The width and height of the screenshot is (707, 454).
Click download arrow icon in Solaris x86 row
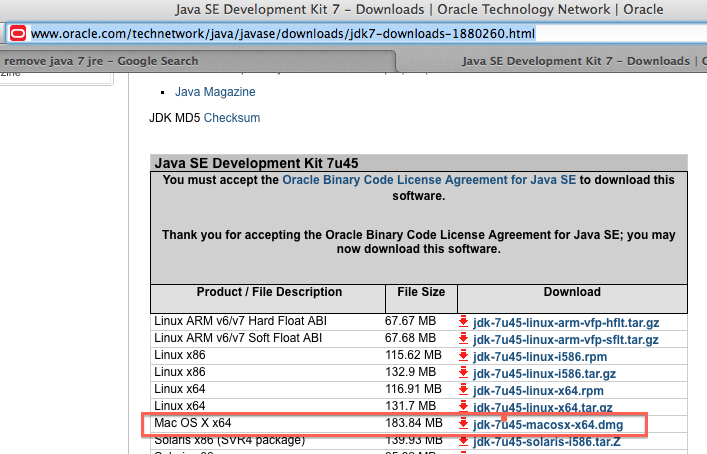pos(464,441)
